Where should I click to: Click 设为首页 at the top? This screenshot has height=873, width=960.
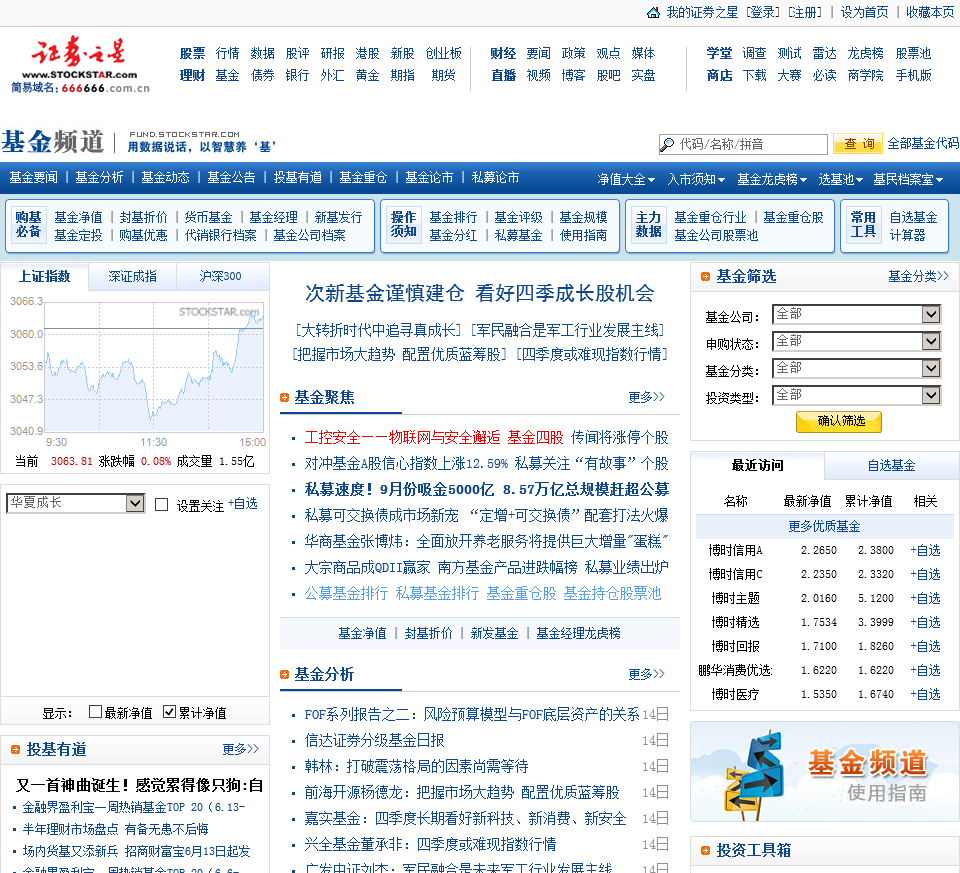864,12
